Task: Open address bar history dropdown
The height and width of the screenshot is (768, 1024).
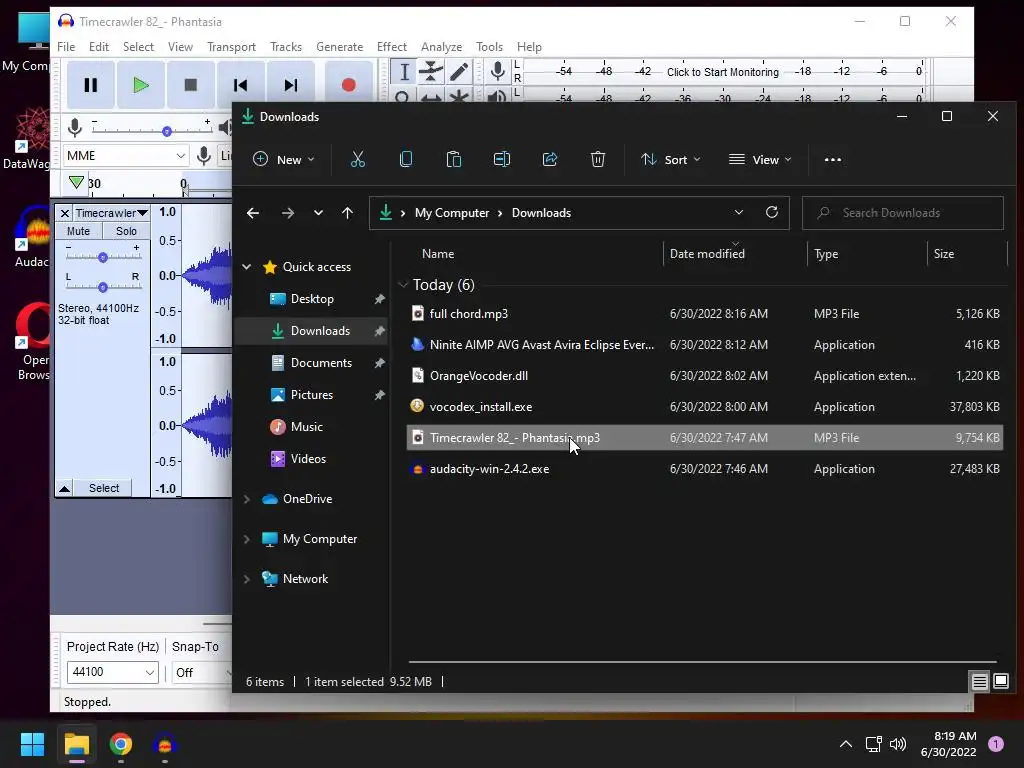Action: click(739, 212)
